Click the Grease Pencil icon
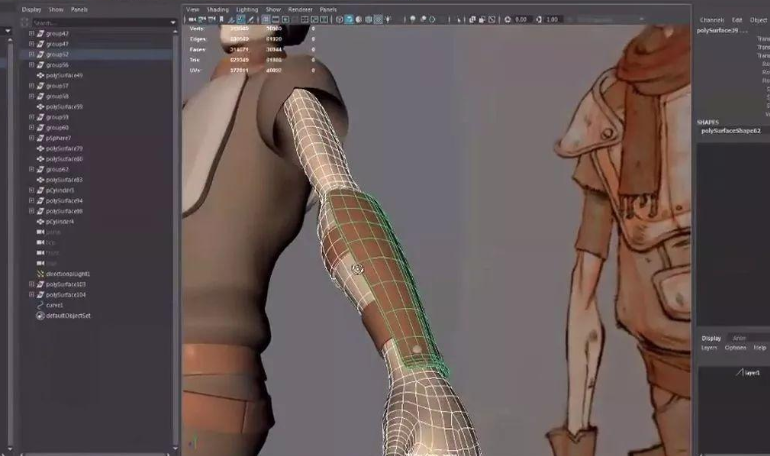Screen dimensions: 770x456 [x=250, y=20]
